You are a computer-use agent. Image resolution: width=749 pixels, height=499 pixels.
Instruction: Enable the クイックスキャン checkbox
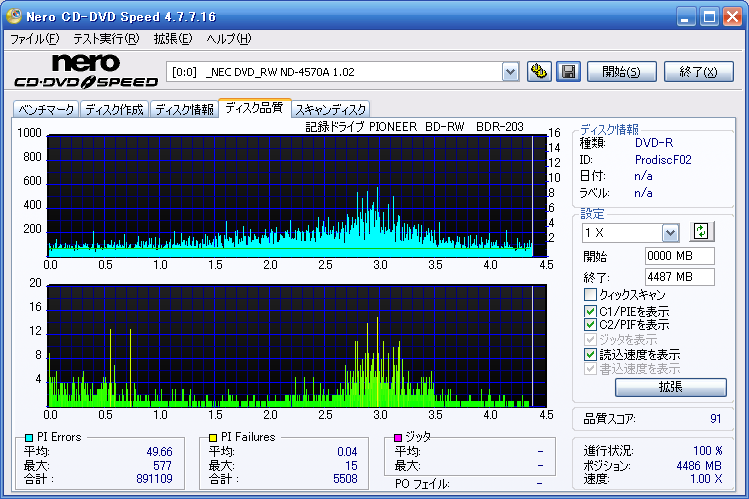tap(590, 294)
